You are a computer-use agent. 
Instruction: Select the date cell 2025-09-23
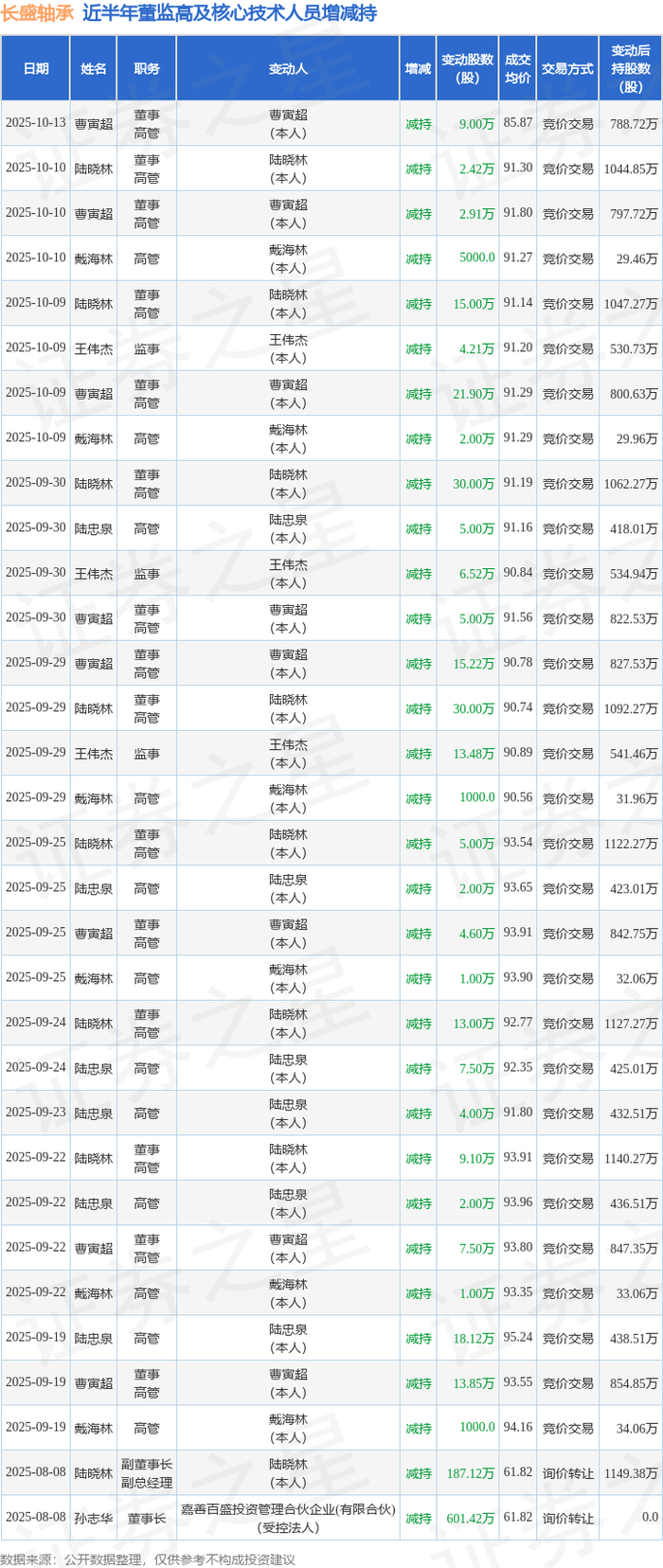click(36, 1113)
